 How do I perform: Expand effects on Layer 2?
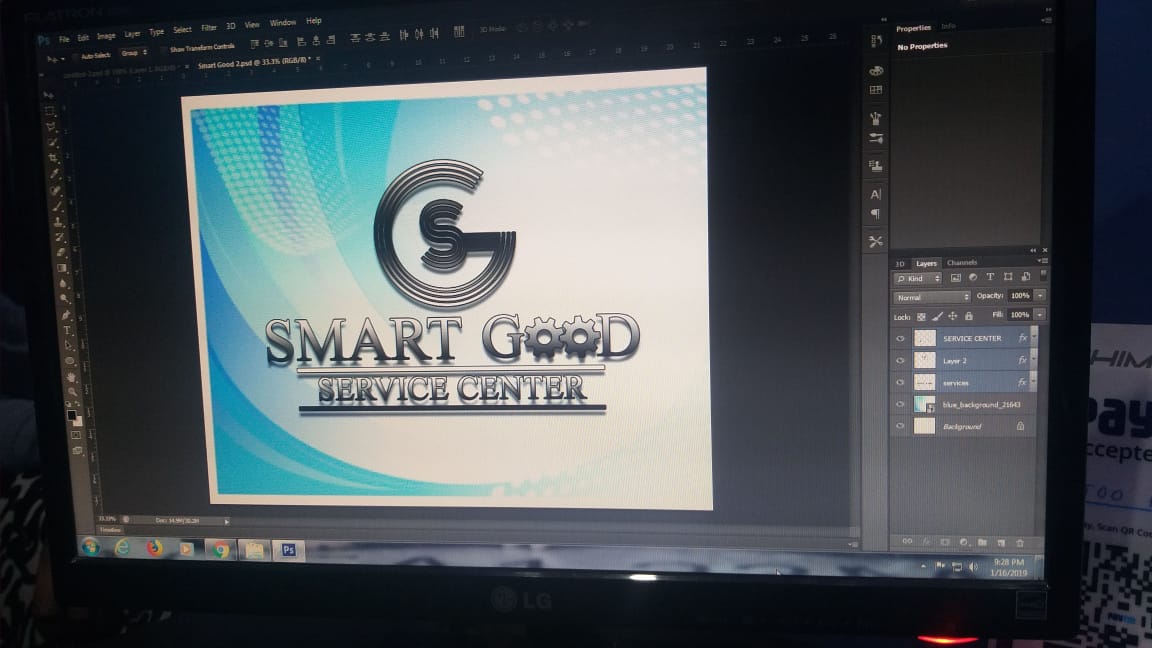tap(1034, 359)
